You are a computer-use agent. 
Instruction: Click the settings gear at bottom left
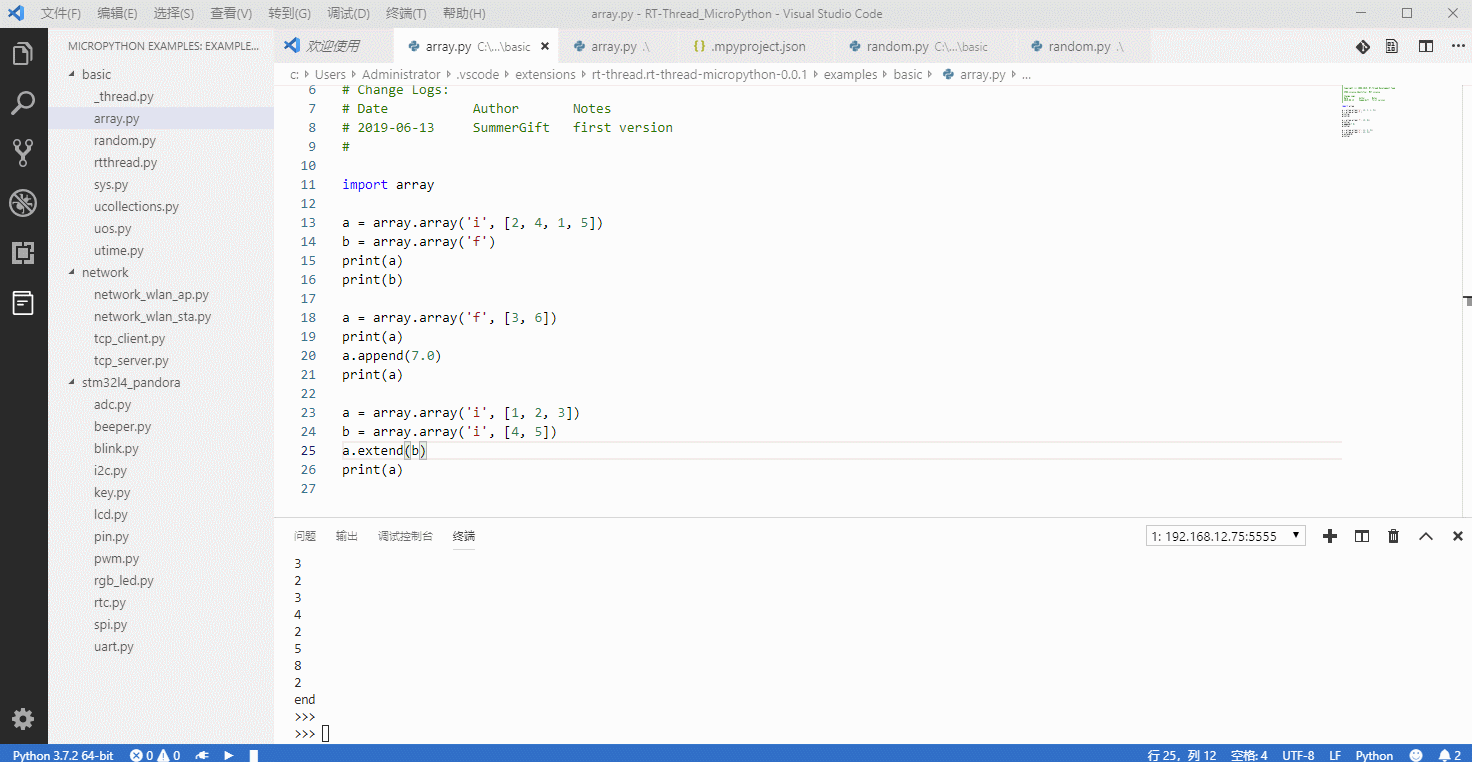point(23,718)
